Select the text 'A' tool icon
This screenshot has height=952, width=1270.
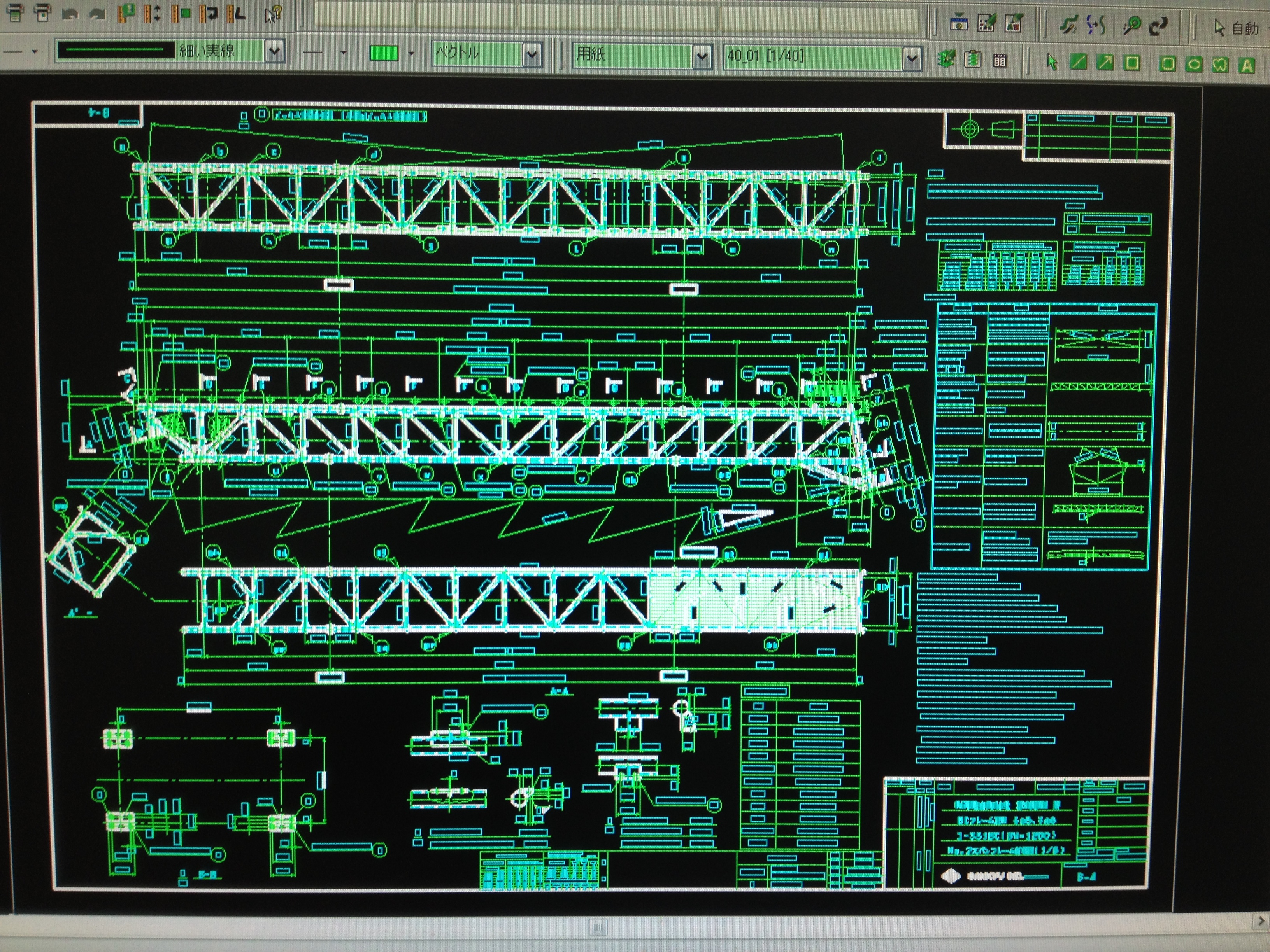[1247, 65]
